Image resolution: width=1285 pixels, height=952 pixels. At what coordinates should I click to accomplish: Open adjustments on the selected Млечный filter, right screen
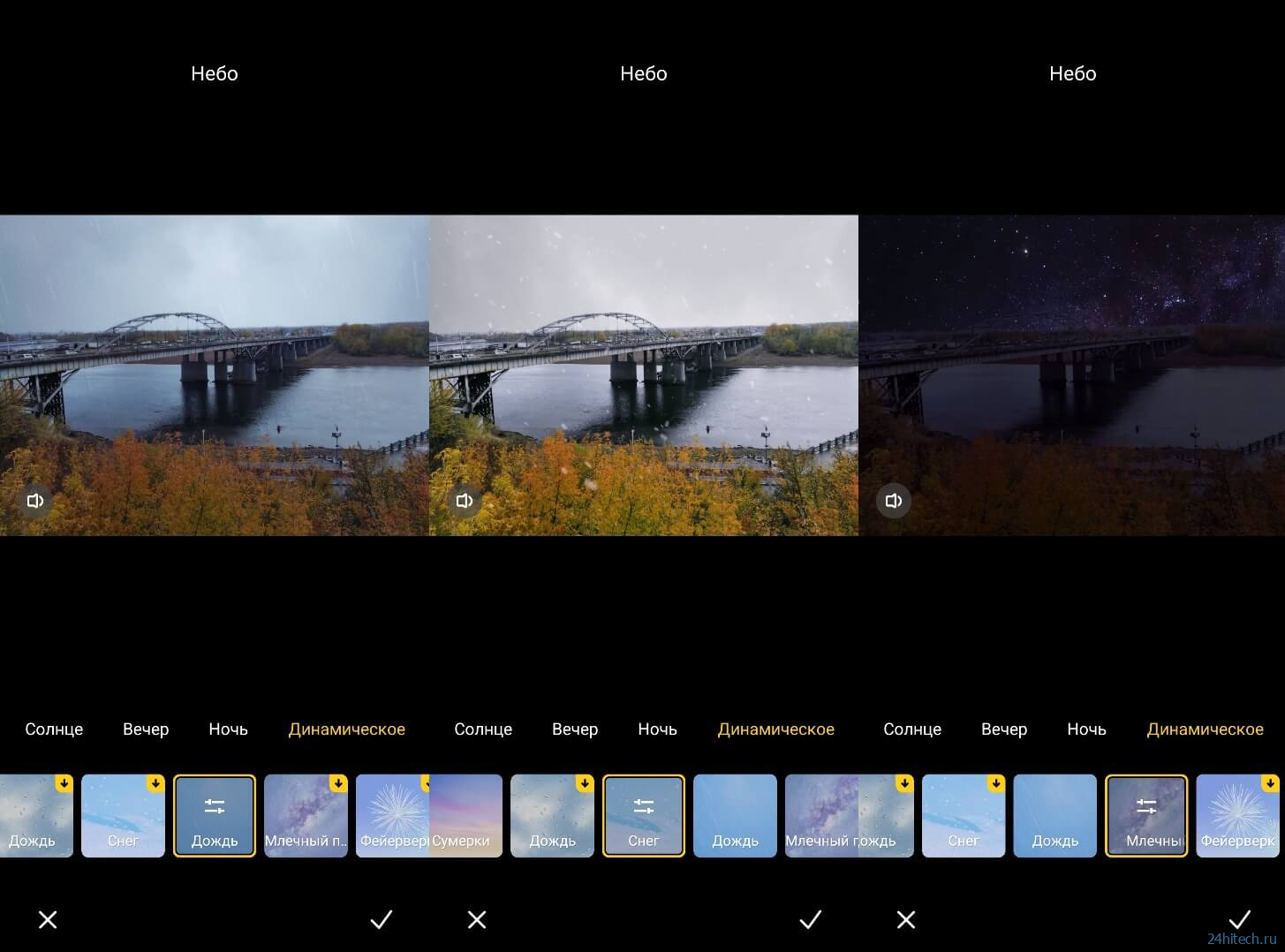1146,806
